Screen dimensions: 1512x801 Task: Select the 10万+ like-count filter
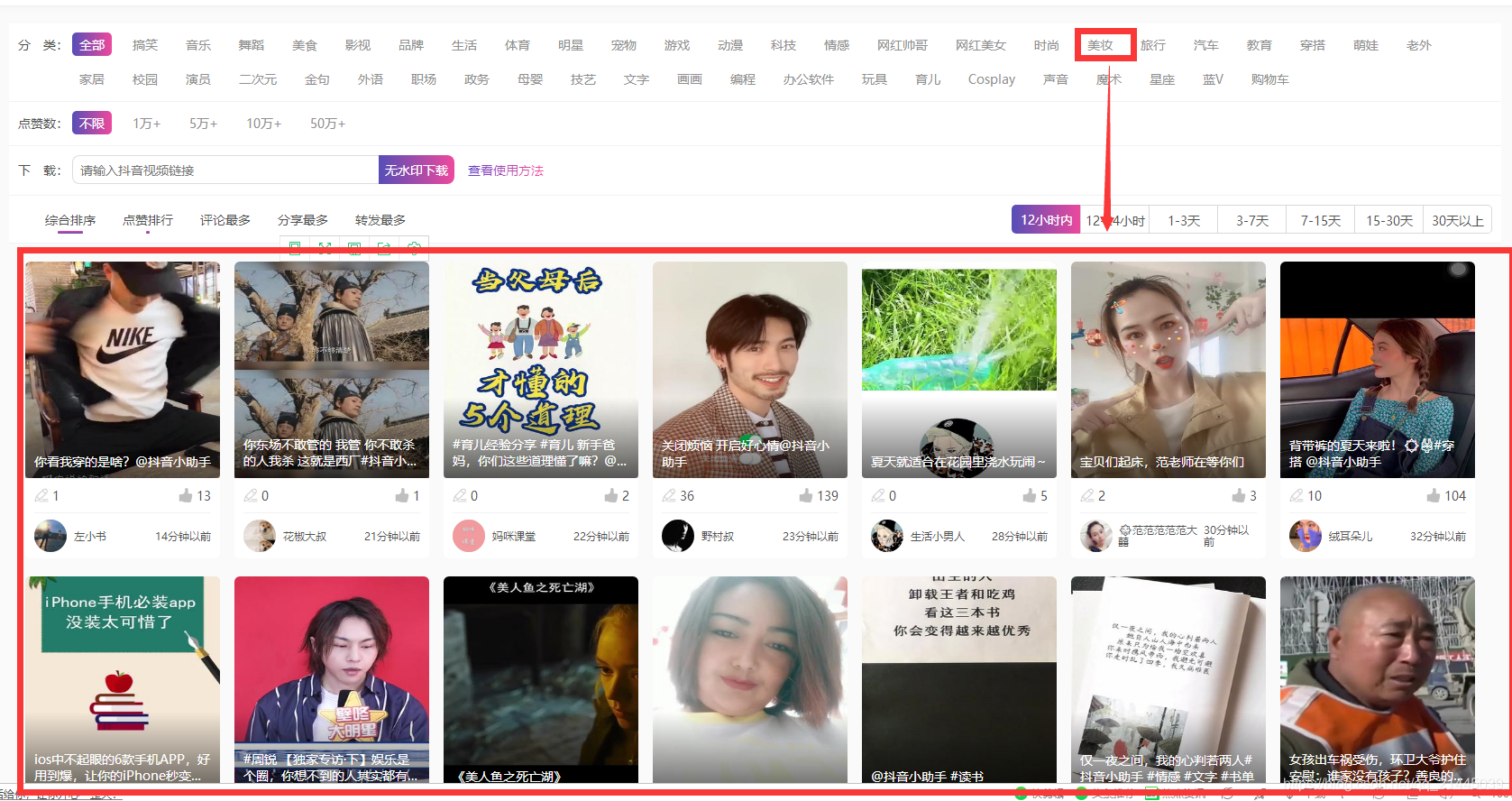[x=264, y=123]
